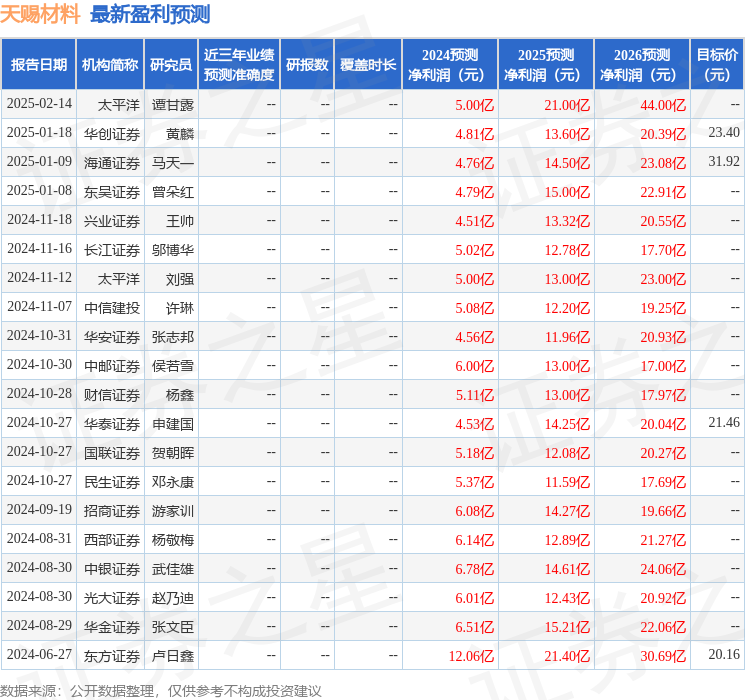
Task: Click the institution 中邮证券
Action: [x=112, y=366]
